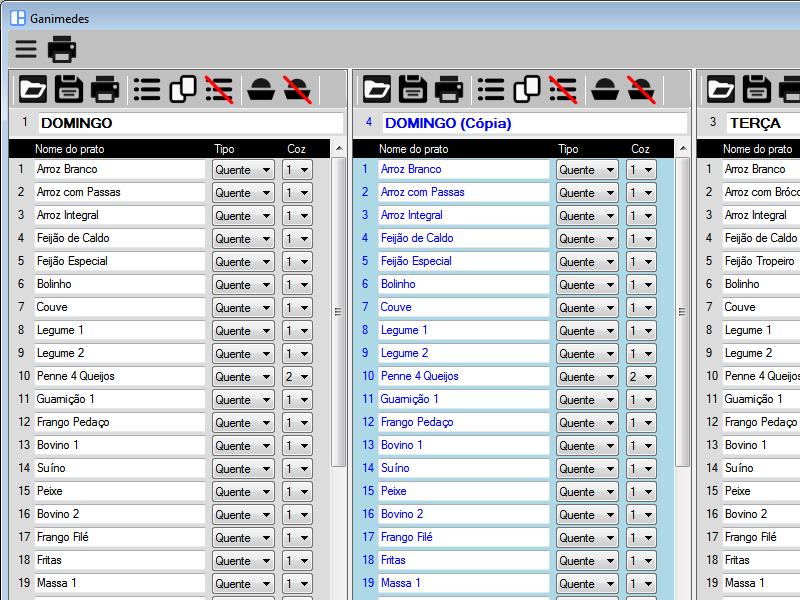
Task: Expand Tipo dropdown for Feijão Especial in DOMINGO (Cópia)
Action: click(587, 262)
